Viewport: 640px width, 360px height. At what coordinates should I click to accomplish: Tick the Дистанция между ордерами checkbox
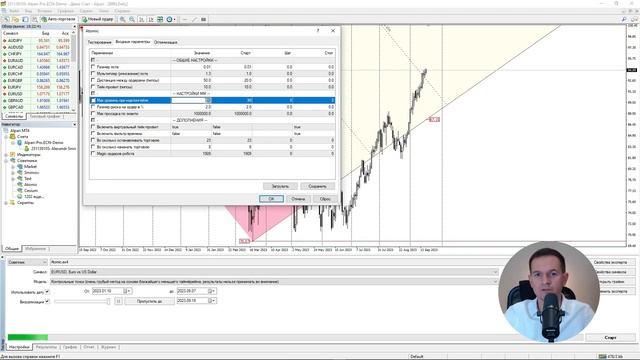tap(93, 80)
